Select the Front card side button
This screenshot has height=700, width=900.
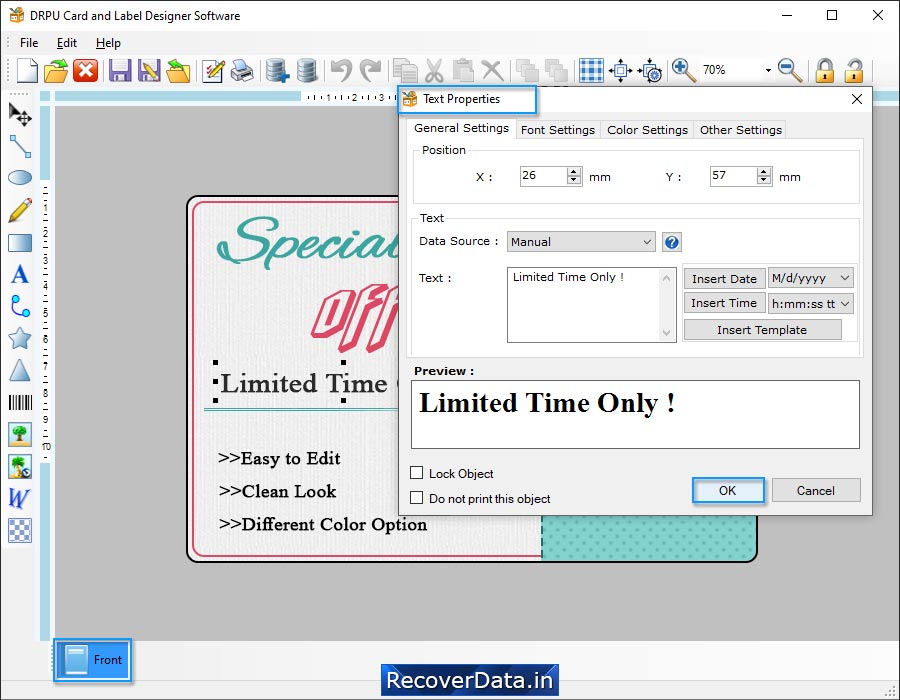coord(92,660)
